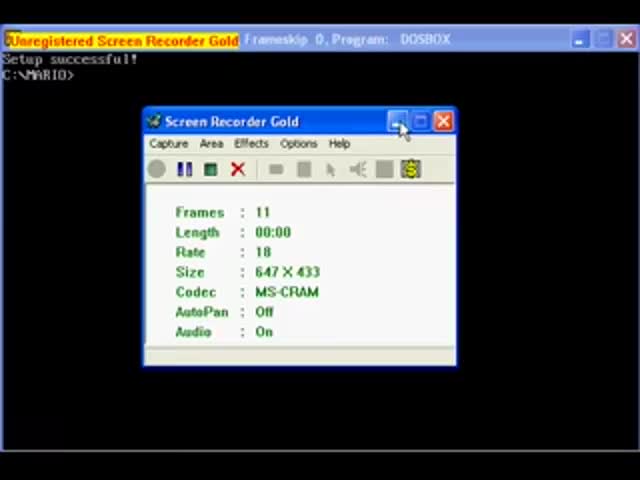The height and width of the screenshot is (480, 640).
Task: Open the Capture menu
Action: [168, 144]
